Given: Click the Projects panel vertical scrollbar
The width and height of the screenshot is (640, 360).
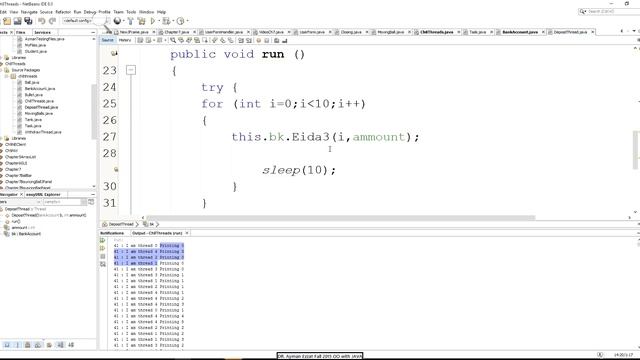Looking at the screenshot, I should (x=94, y=111).
